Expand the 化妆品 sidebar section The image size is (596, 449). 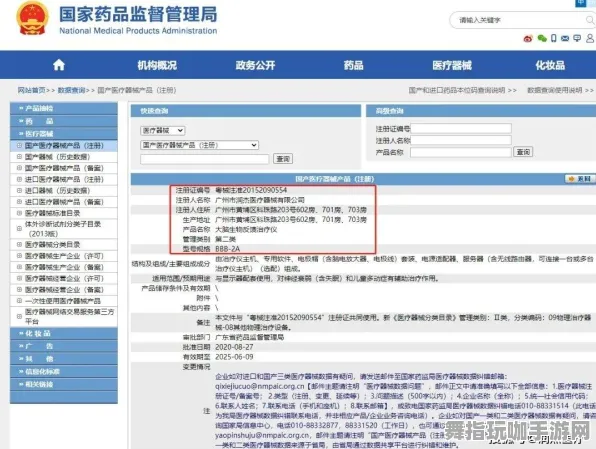[x=63, y=333]
